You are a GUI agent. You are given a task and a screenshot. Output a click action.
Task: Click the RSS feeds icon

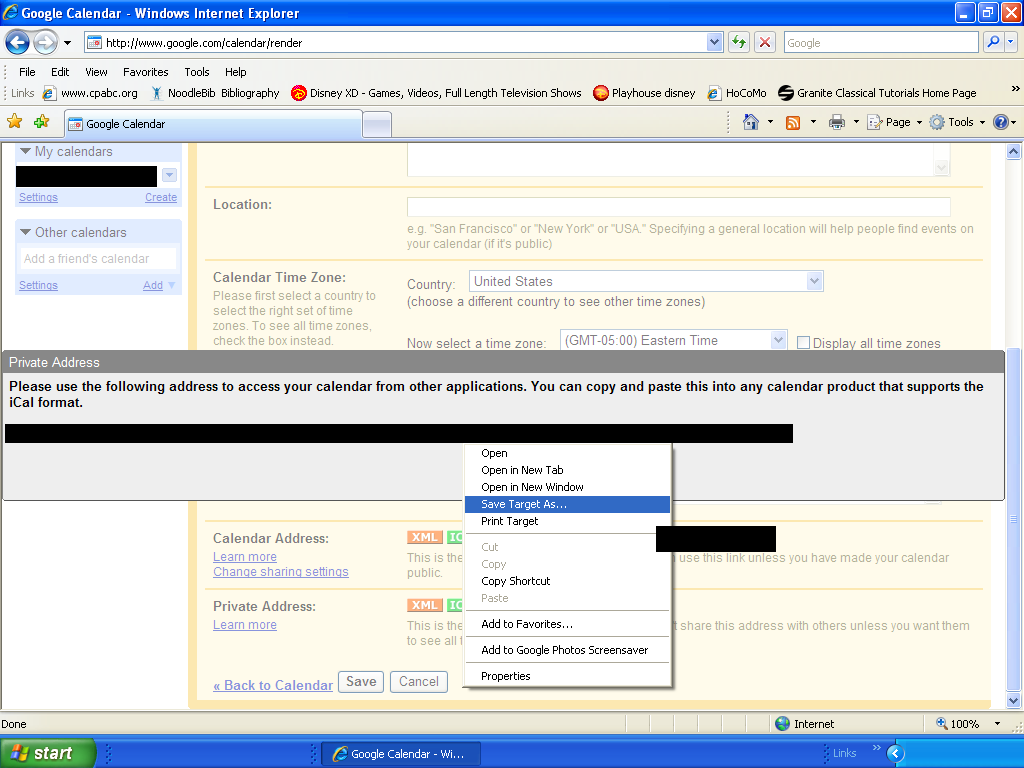click(793, 122)
